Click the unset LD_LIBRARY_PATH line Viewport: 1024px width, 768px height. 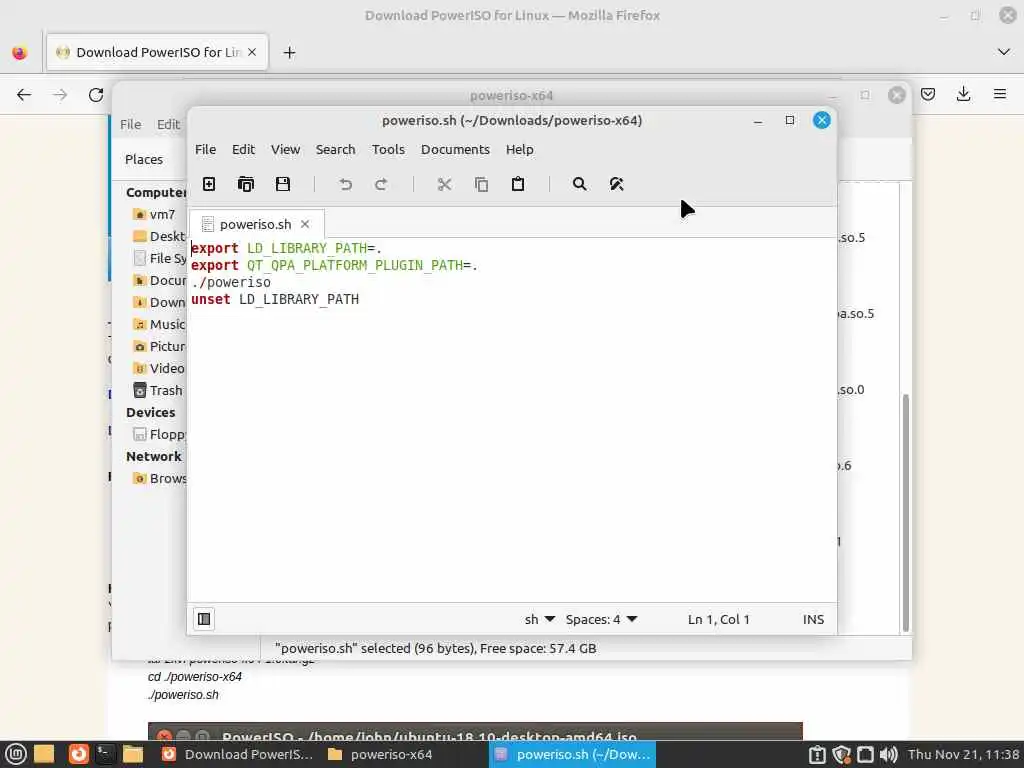(x=275, y=299)
